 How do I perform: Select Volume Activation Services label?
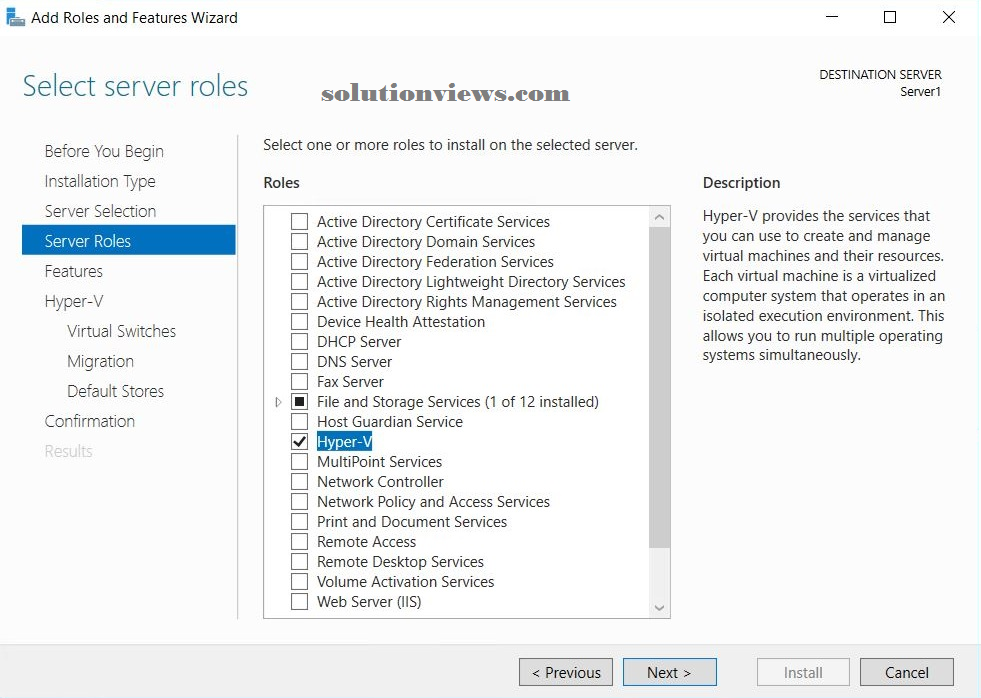pos(405,582)
